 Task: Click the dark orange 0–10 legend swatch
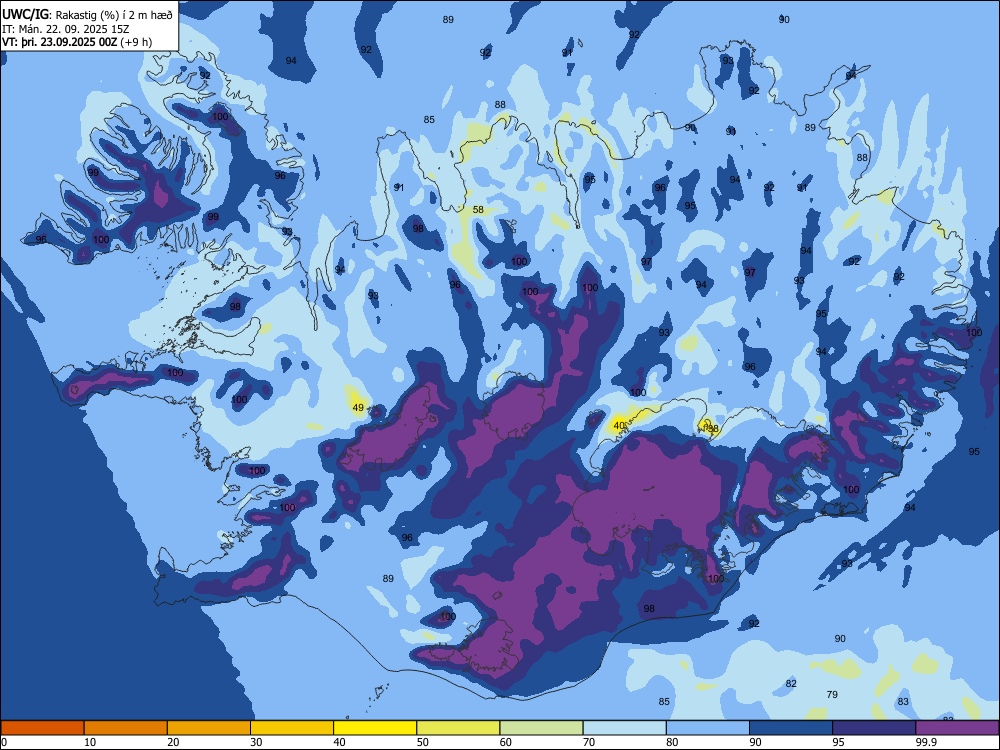(x=42, y=728)
